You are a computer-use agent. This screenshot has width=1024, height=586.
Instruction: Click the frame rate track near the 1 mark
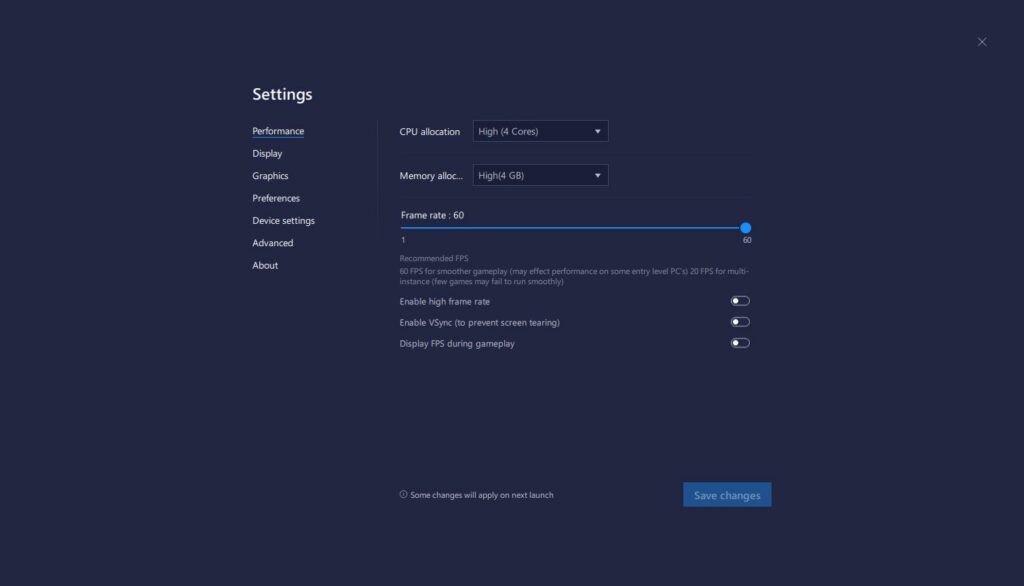point(405,228)
